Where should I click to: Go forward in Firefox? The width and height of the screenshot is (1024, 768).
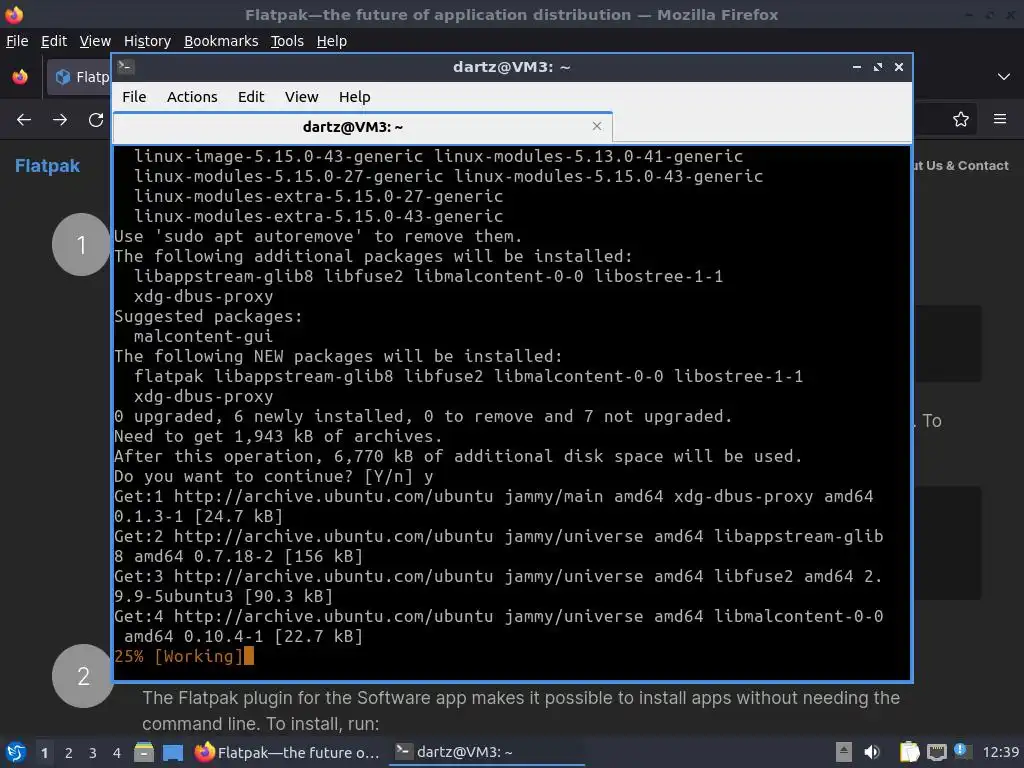click(x=60, y=120)
